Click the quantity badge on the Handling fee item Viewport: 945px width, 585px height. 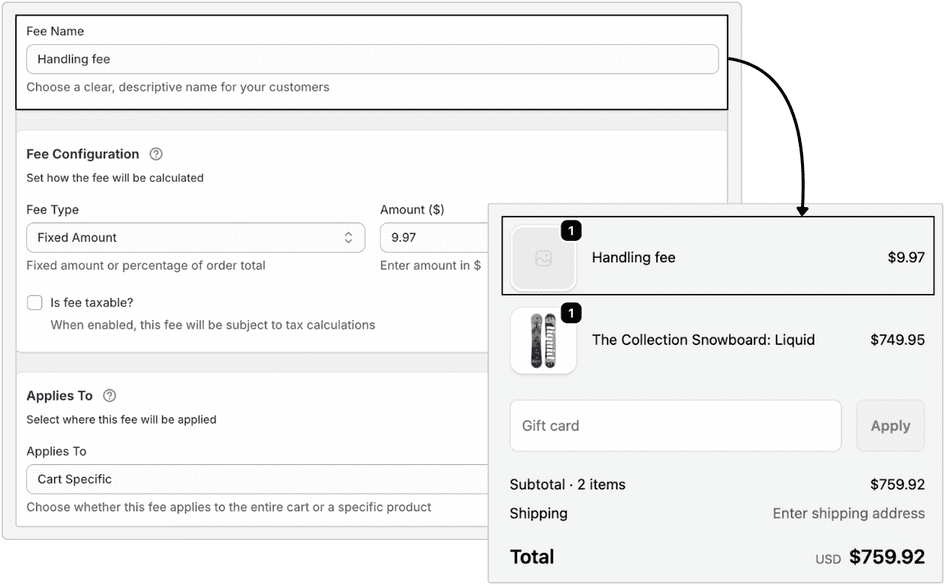[x=571, y=230]
